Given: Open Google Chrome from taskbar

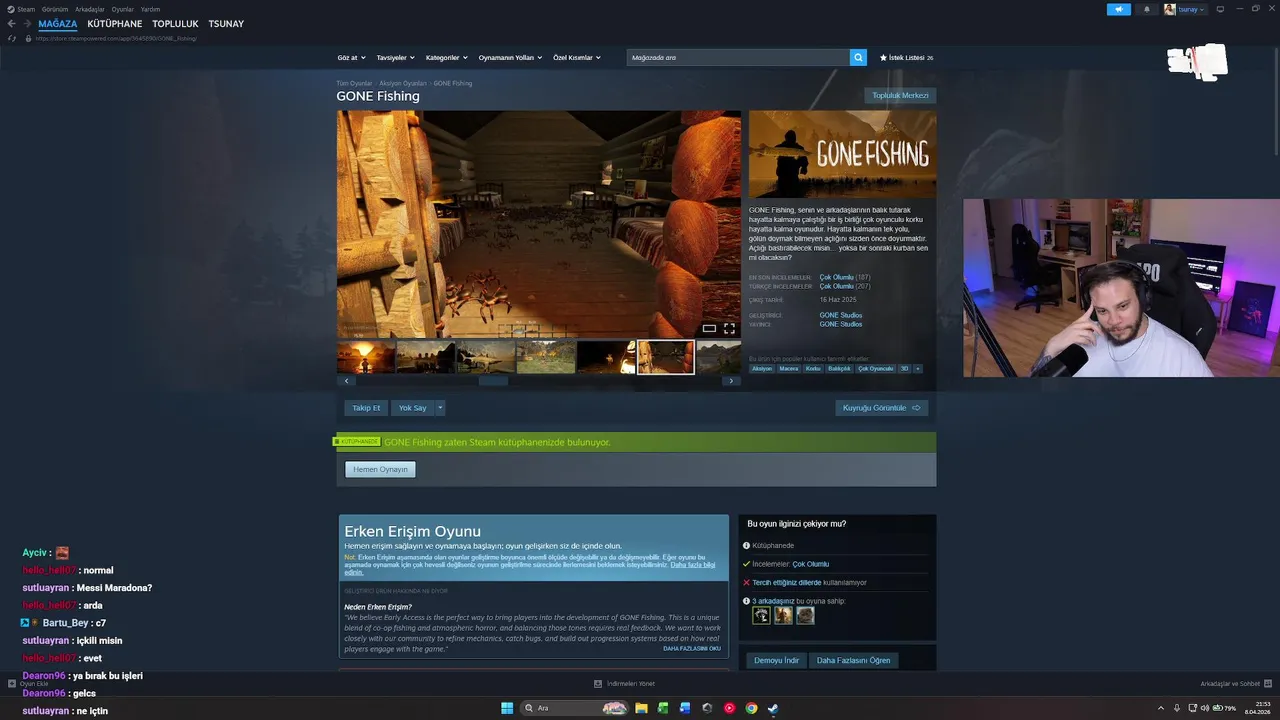Looking at the screenshot, I should (751, 708).
